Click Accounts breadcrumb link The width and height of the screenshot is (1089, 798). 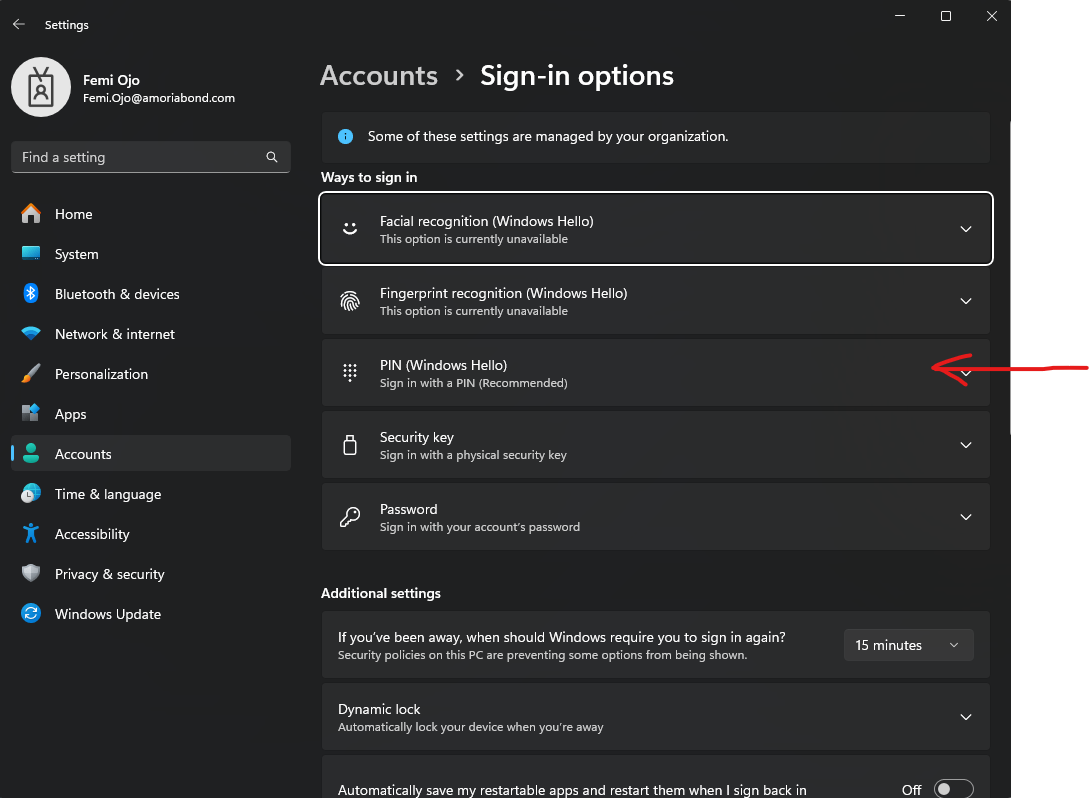pos(379,76)
